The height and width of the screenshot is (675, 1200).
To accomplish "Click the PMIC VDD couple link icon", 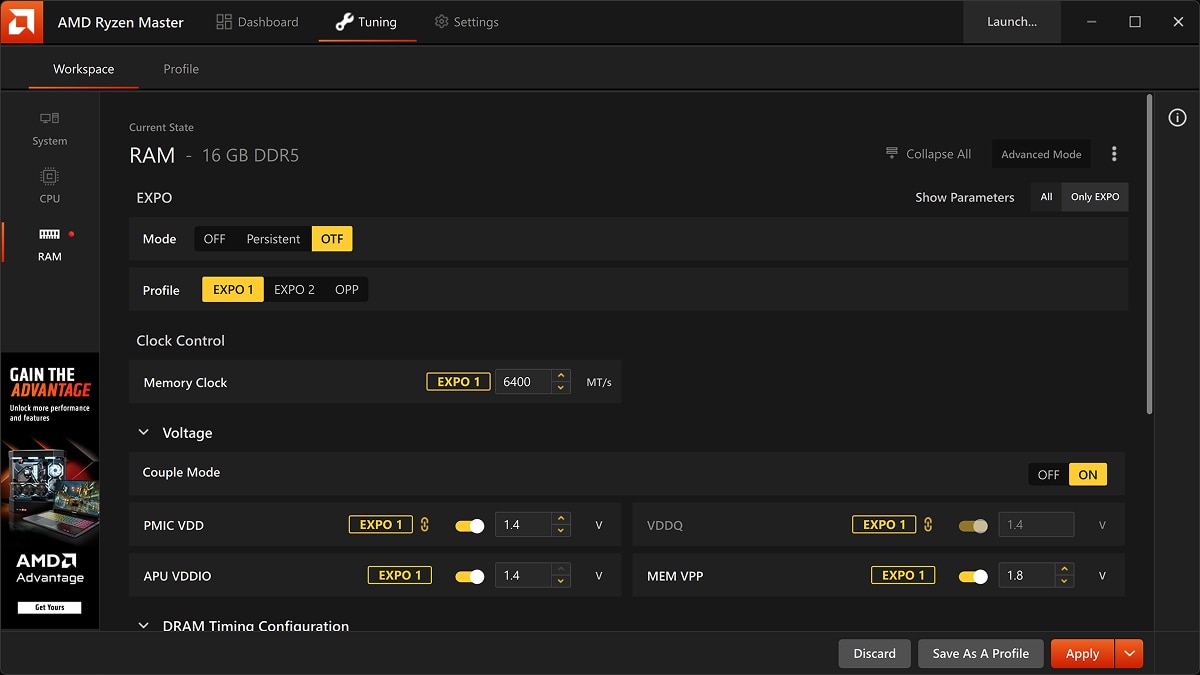I will pyautogui.click(x=425, y=525).
